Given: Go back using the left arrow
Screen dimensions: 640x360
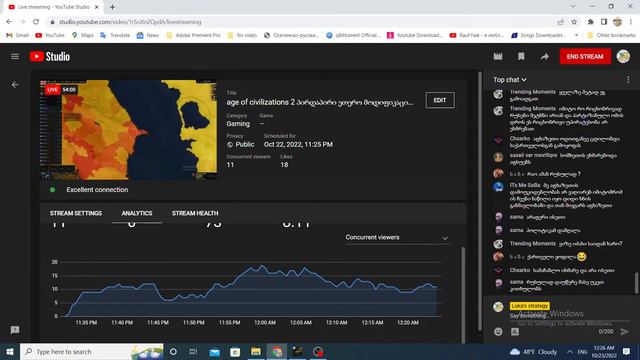Looking at the screenshot, I should click(x=15, y=84).
